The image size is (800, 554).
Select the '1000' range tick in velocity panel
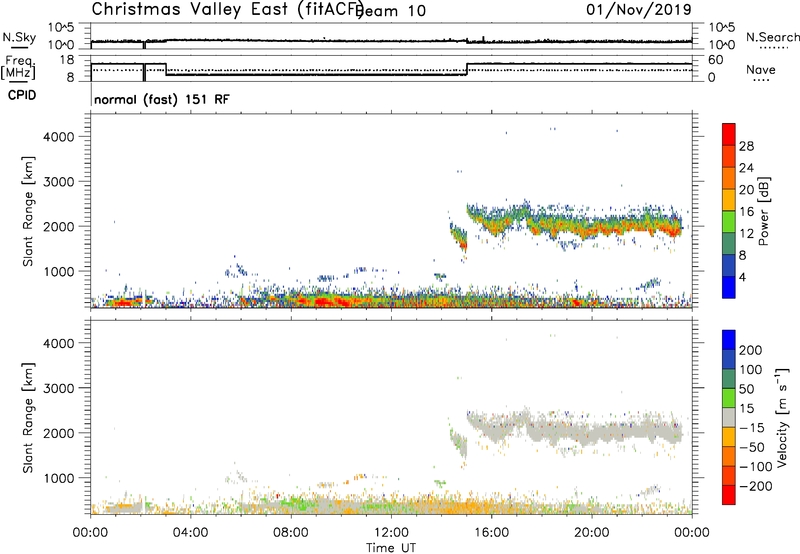[58, 478]
